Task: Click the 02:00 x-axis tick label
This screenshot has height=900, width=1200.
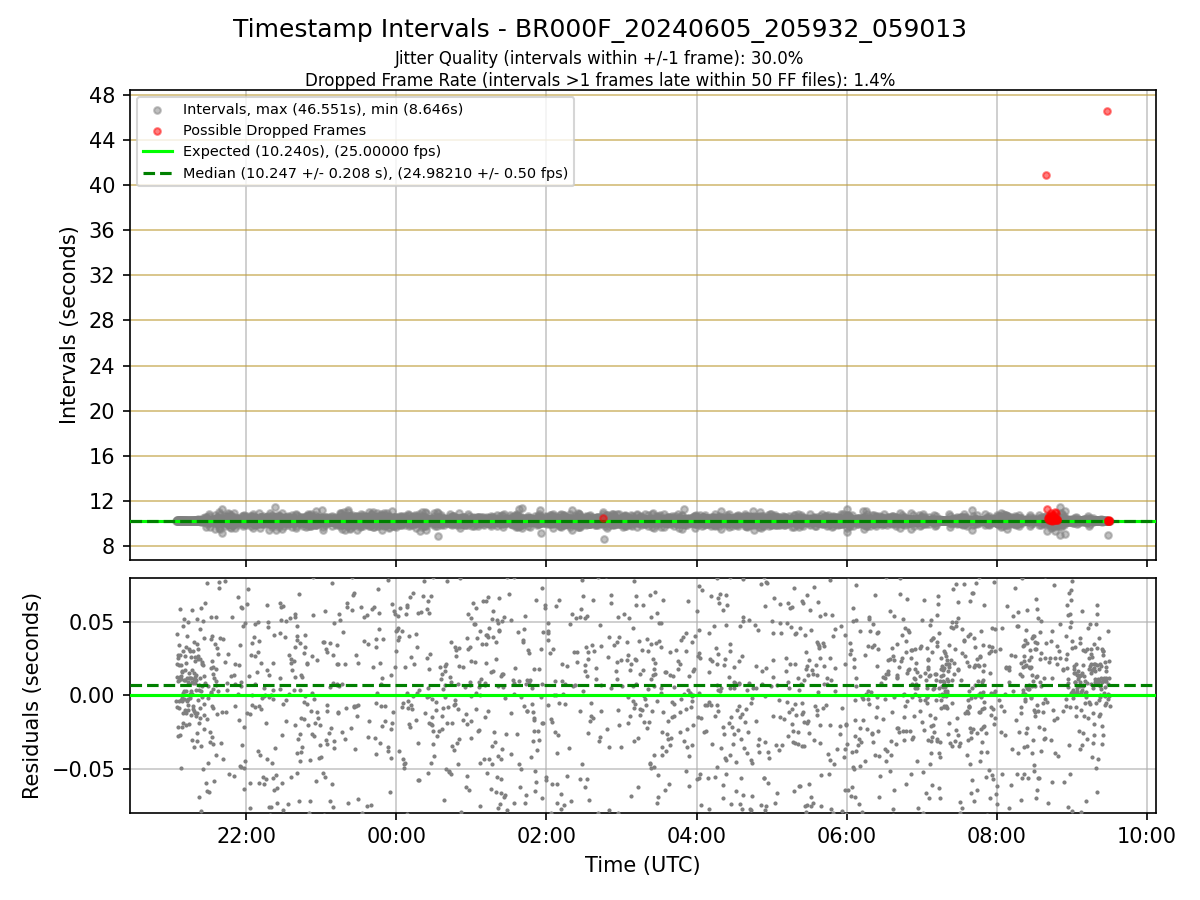Action: pos(546,835)
